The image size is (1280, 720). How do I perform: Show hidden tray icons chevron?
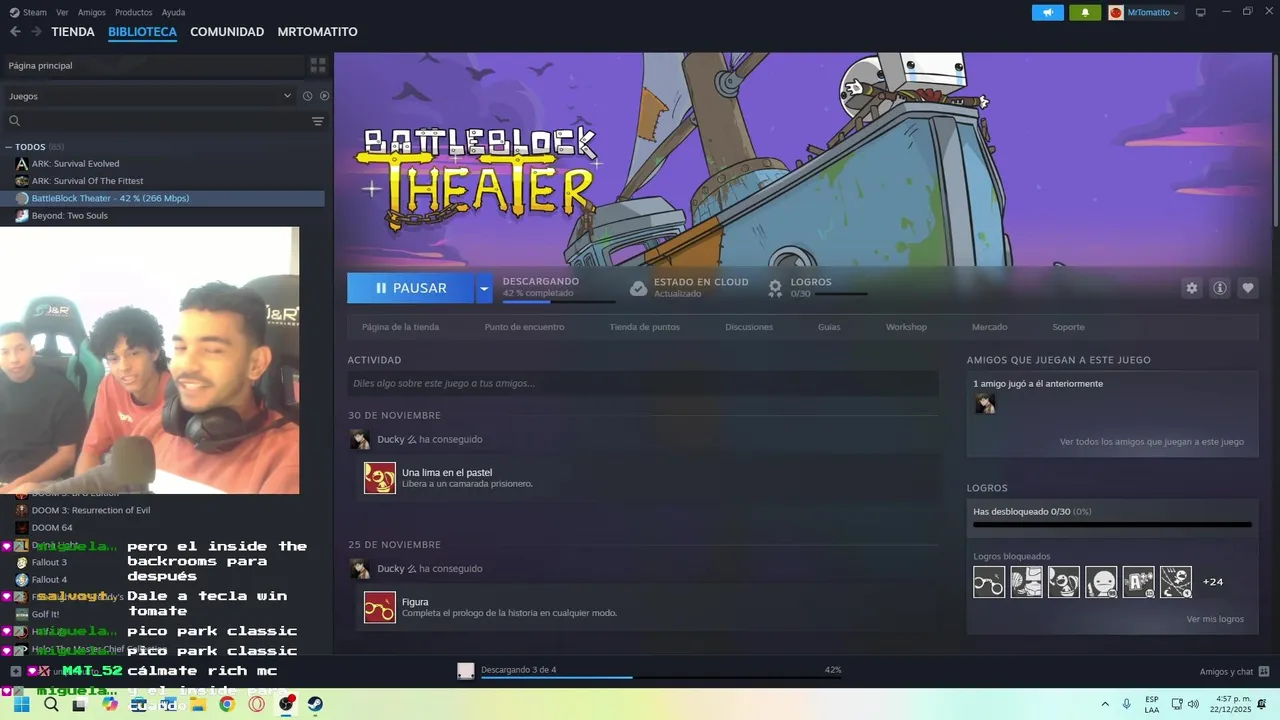tap(1105, 704)
